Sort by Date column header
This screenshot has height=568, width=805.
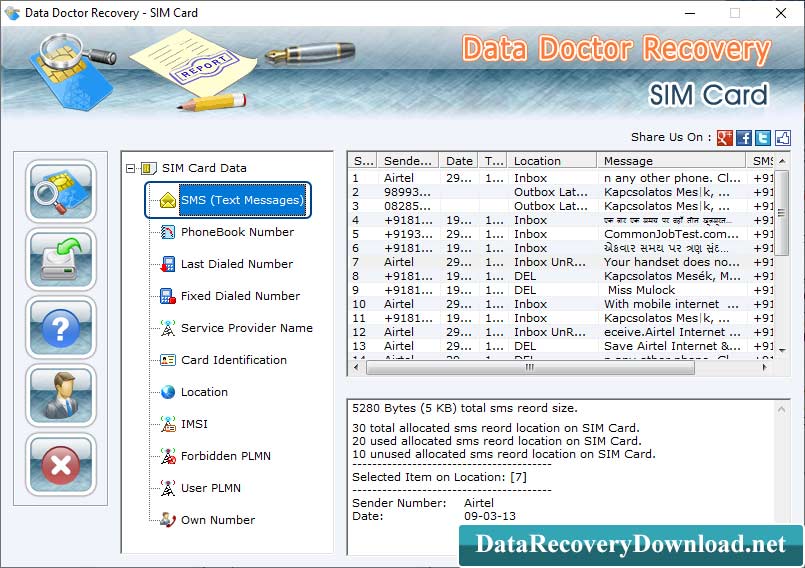(x=458, y=161)
